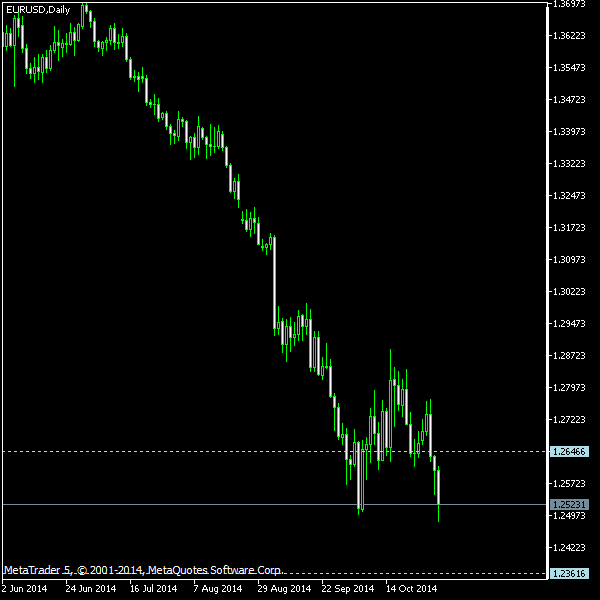The height and width of the screenshot is (600, 600).
Task: Click the 22 Sep 2014 date label
Action: (x=348, y=589)
